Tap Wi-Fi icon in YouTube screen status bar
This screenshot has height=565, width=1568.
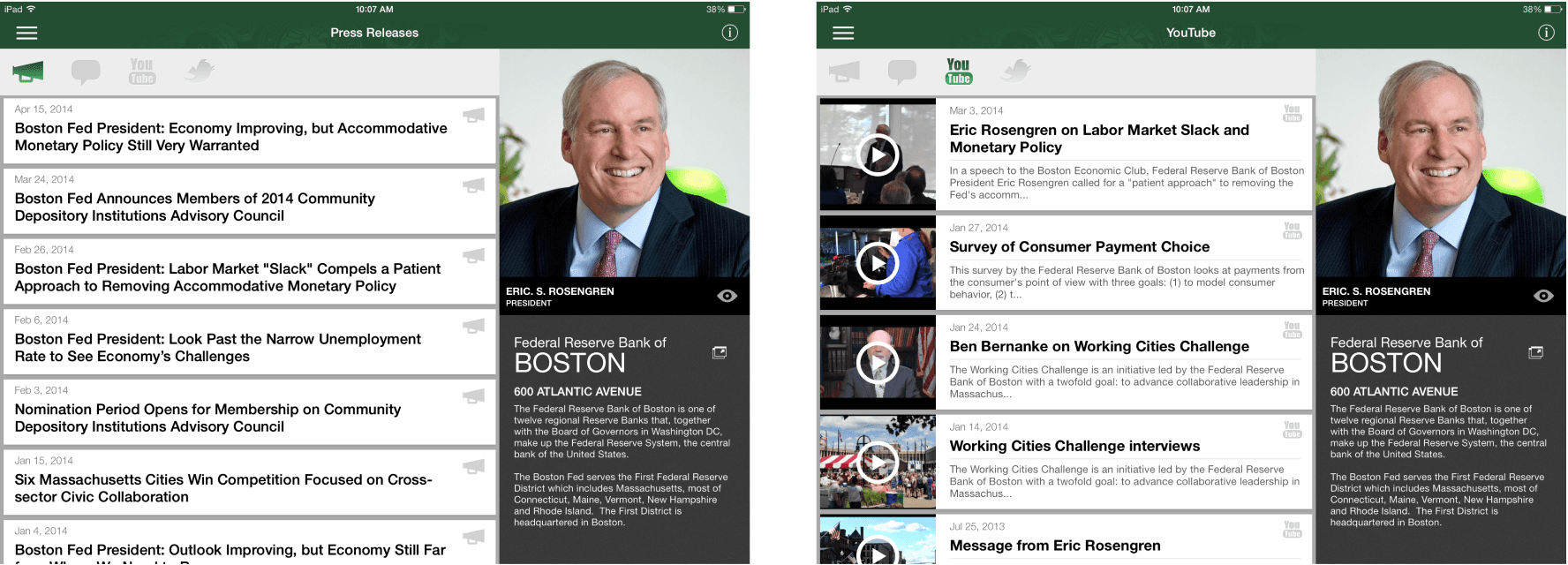tap(848, 9)
